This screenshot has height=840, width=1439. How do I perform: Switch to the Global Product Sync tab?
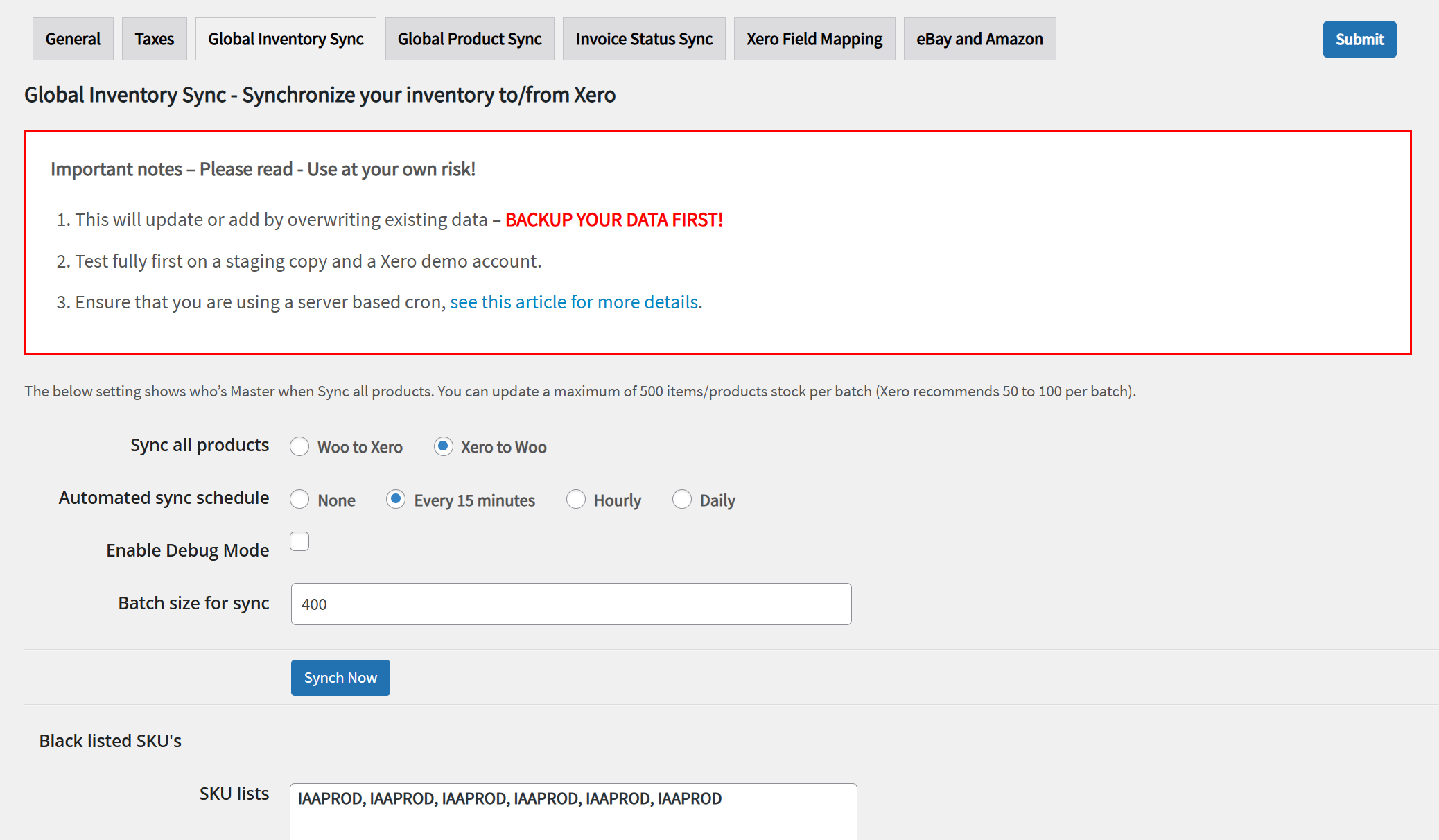(469, 39)
